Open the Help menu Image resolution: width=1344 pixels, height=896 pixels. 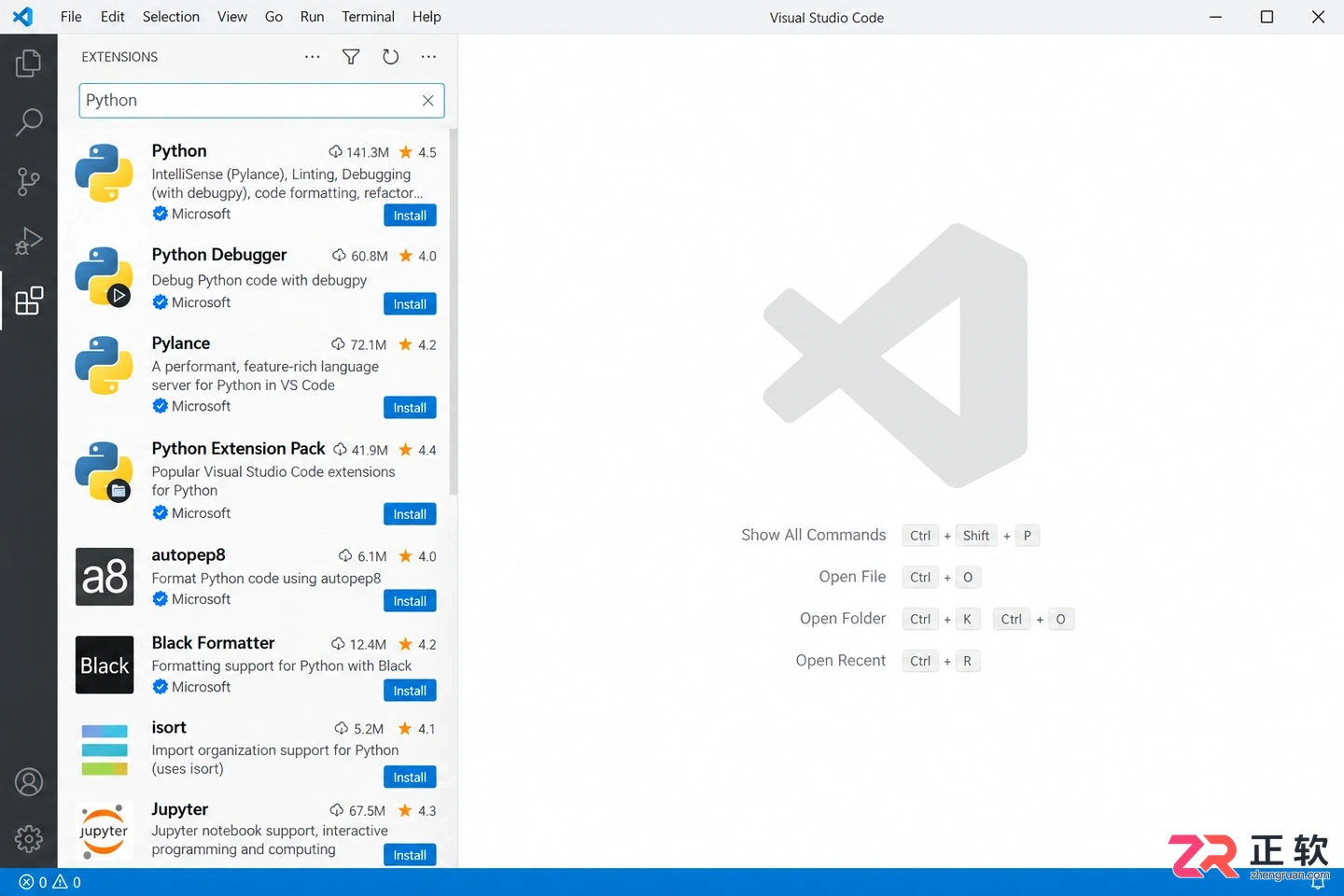pyautogui.click(x=427, y=17)
